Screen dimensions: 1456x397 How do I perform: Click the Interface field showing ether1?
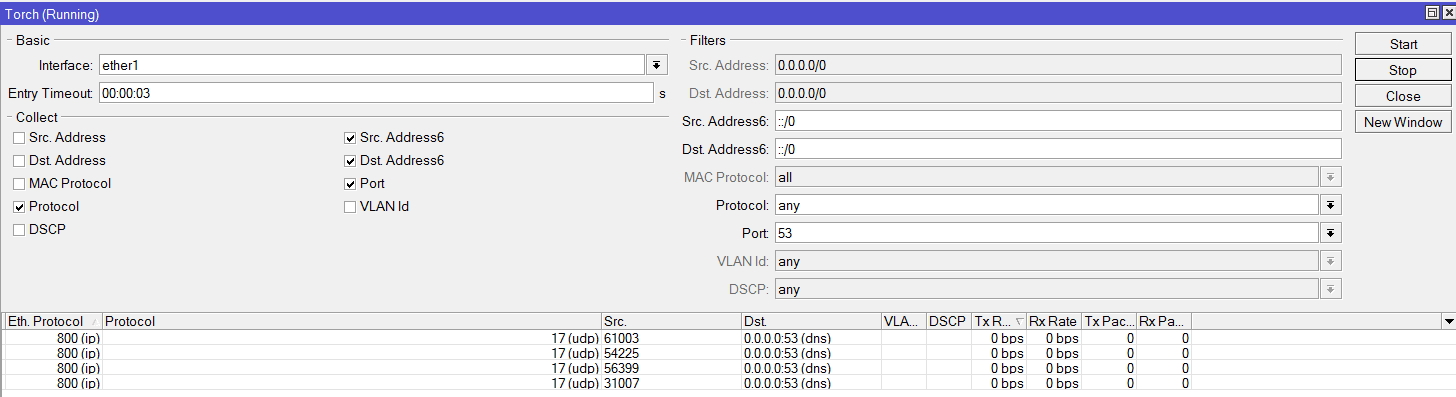(371, 65)
